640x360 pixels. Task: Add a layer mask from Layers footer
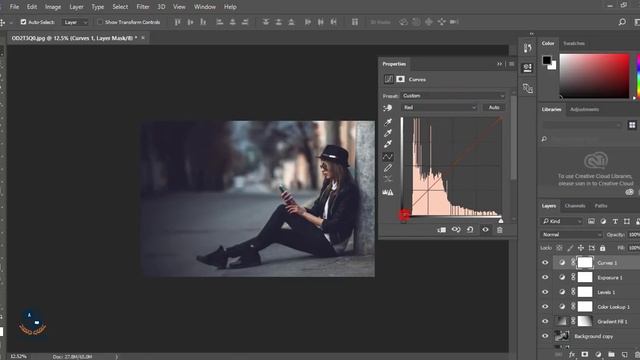point(585,354)
